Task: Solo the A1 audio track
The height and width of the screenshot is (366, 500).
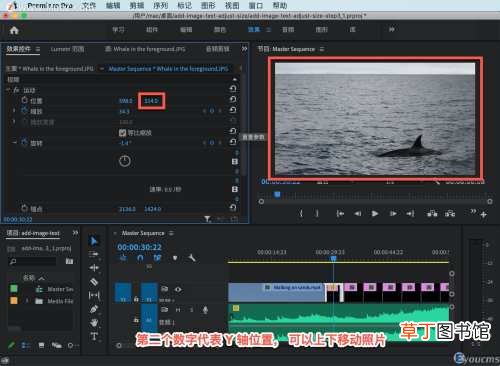Action: click(x=191, y=310)
